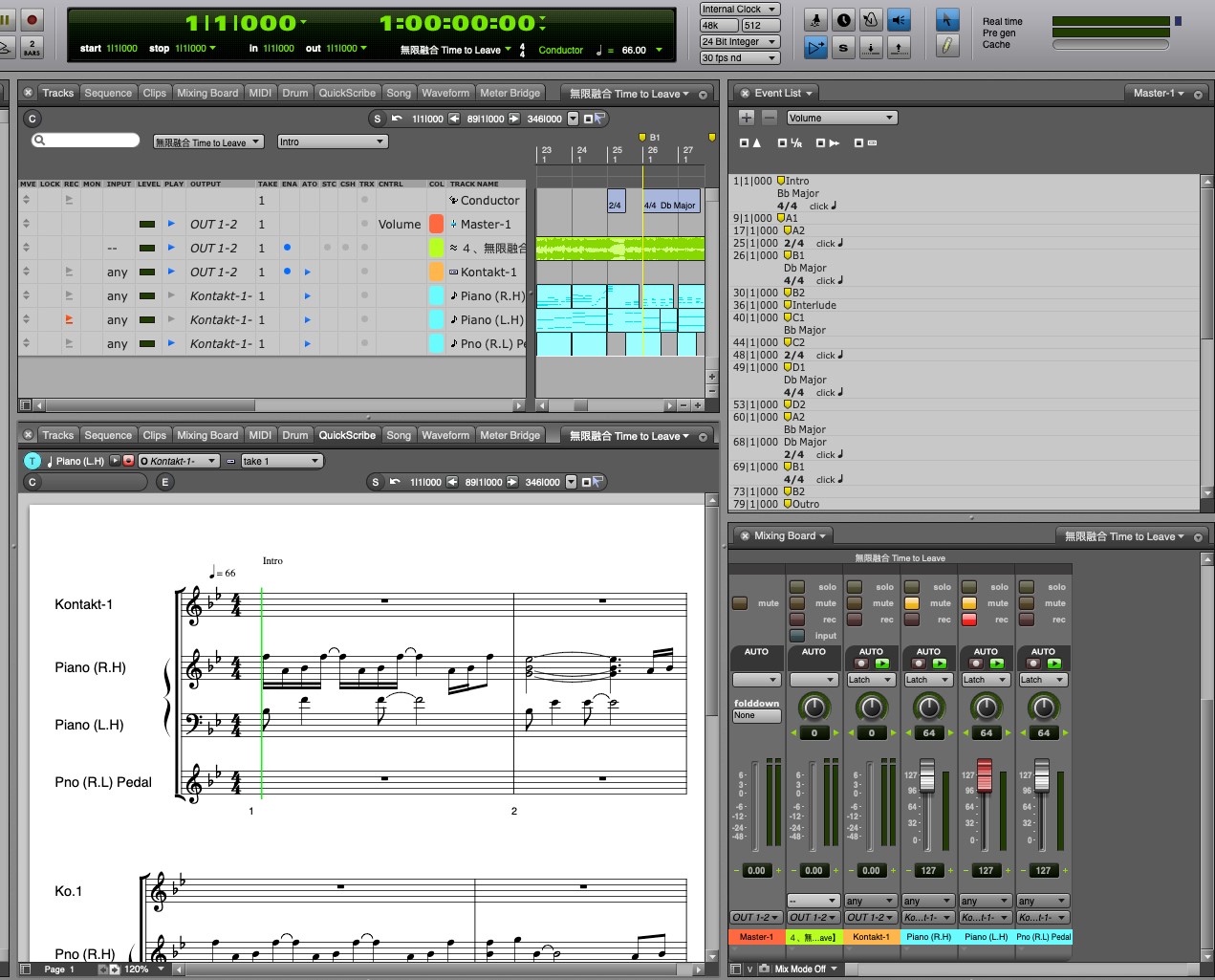Click the search field in the Tracks window
Viewport: 1215px width, 980px height.
pyautogui.click(x=86, y=141)
